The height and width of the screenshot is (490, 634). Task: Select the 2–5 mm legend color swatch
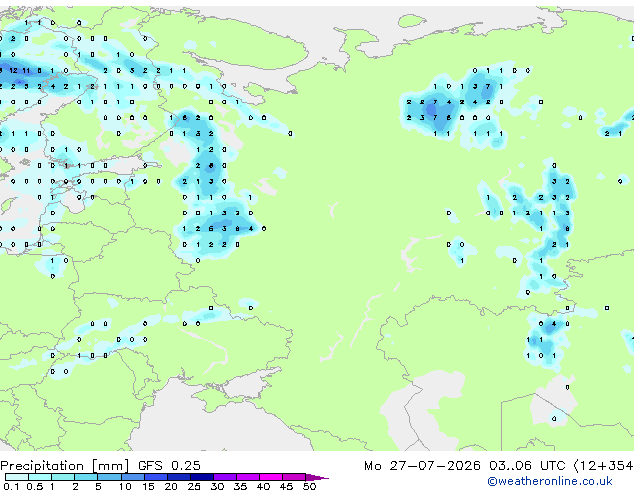click(x=86, y=477)
